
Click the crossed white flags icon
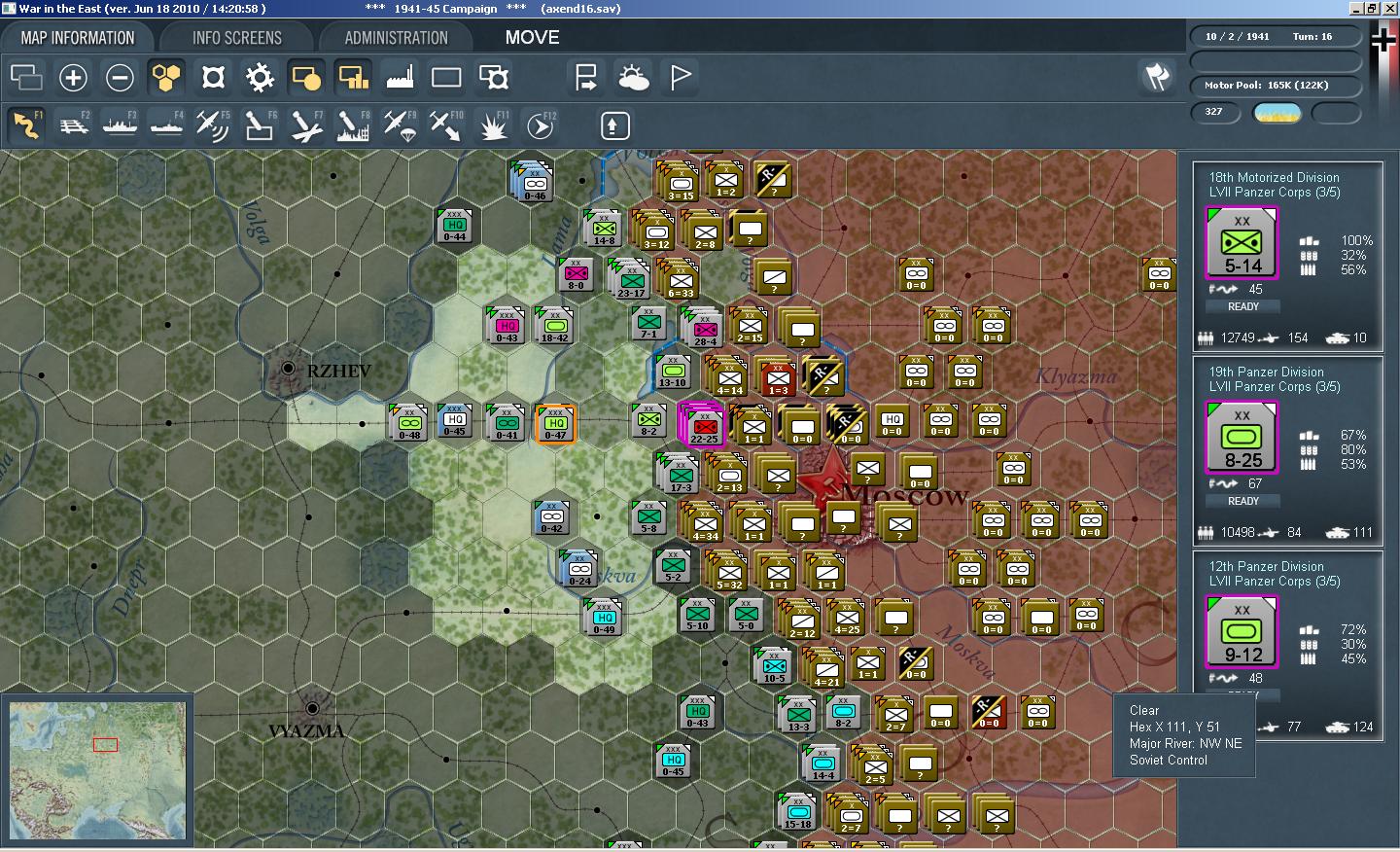[x=1157, y=77]
